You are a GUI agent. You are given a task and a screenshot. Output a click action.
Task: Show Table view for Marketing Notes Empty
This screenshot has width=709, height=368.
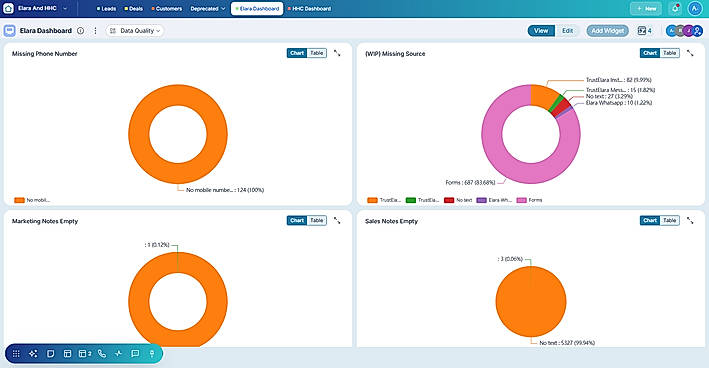(x=317, y=220)
